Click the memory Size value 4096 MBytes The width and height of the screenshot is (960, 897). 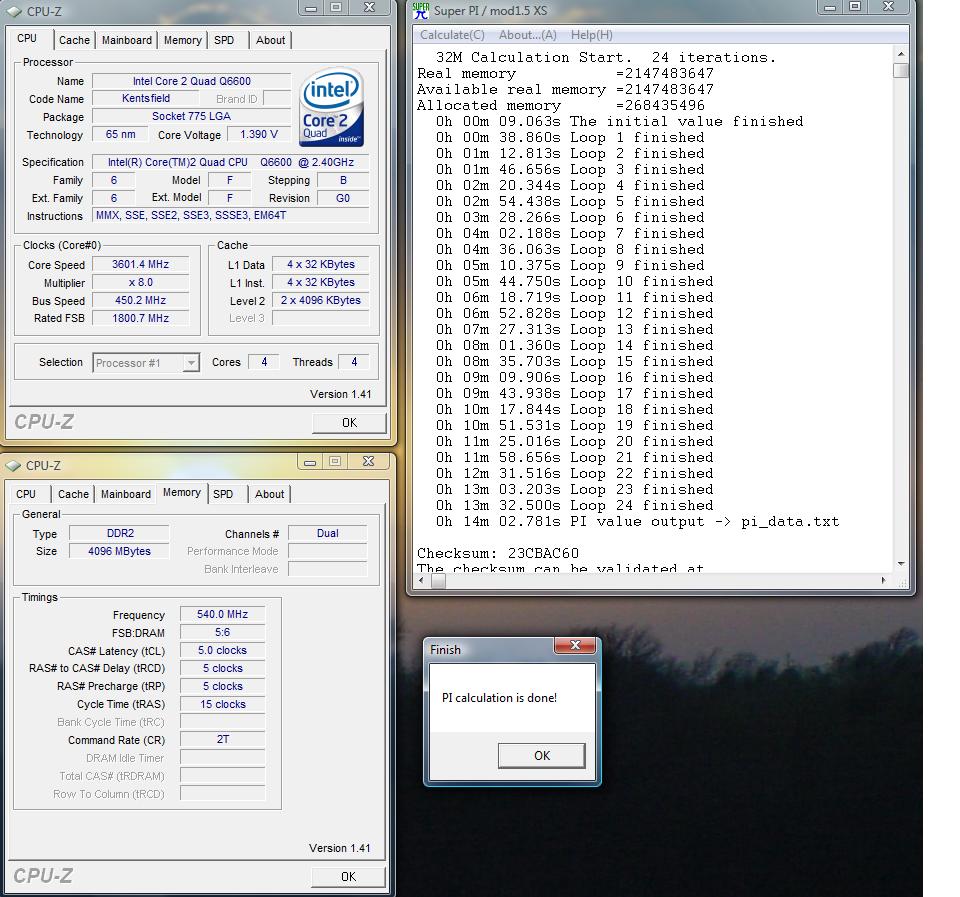pyautogui.click(x=119, y=552)
